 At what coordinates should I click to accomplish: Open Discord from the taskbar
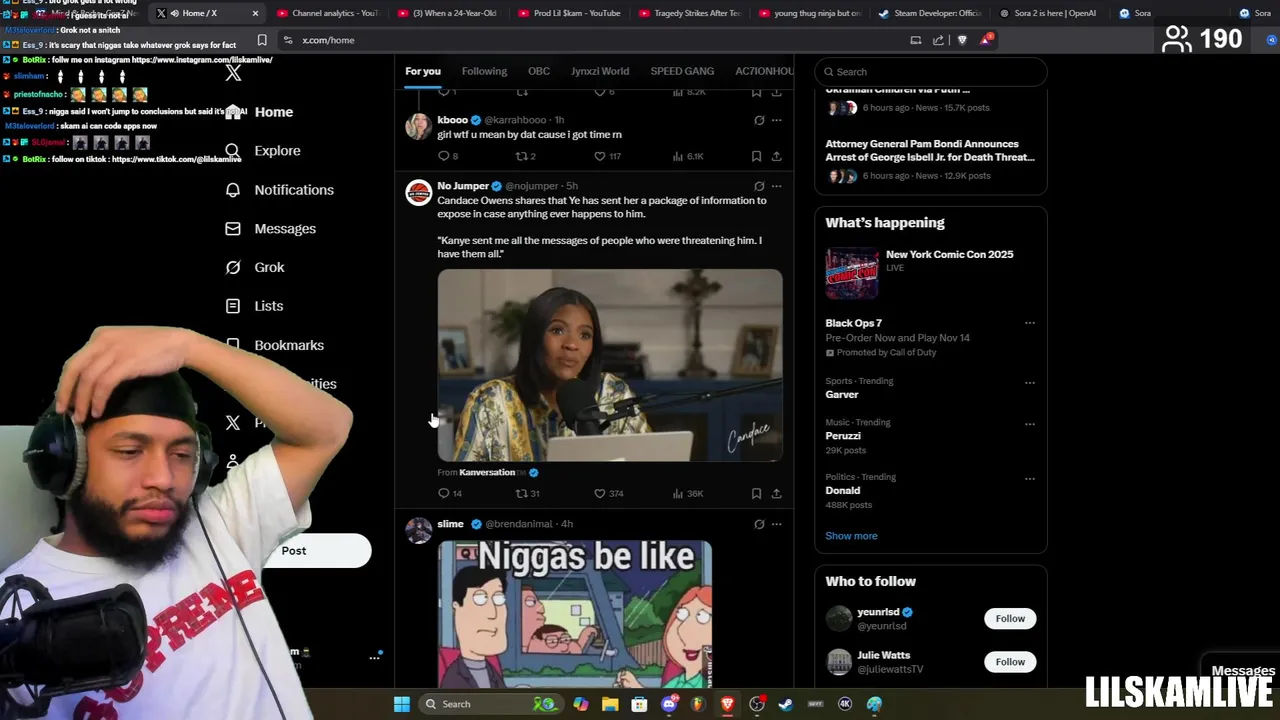(x=669, y=704)
